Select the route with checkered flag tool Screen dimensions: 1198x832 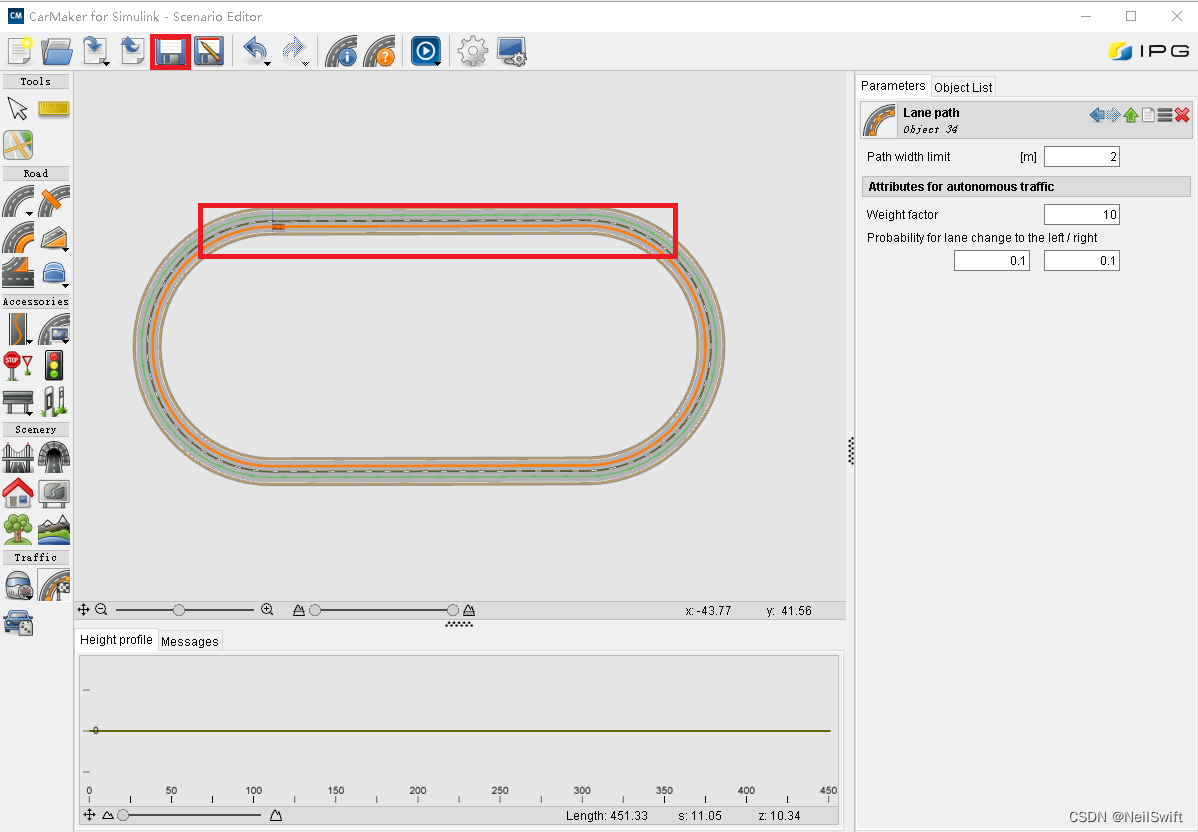tap(53, 585)
